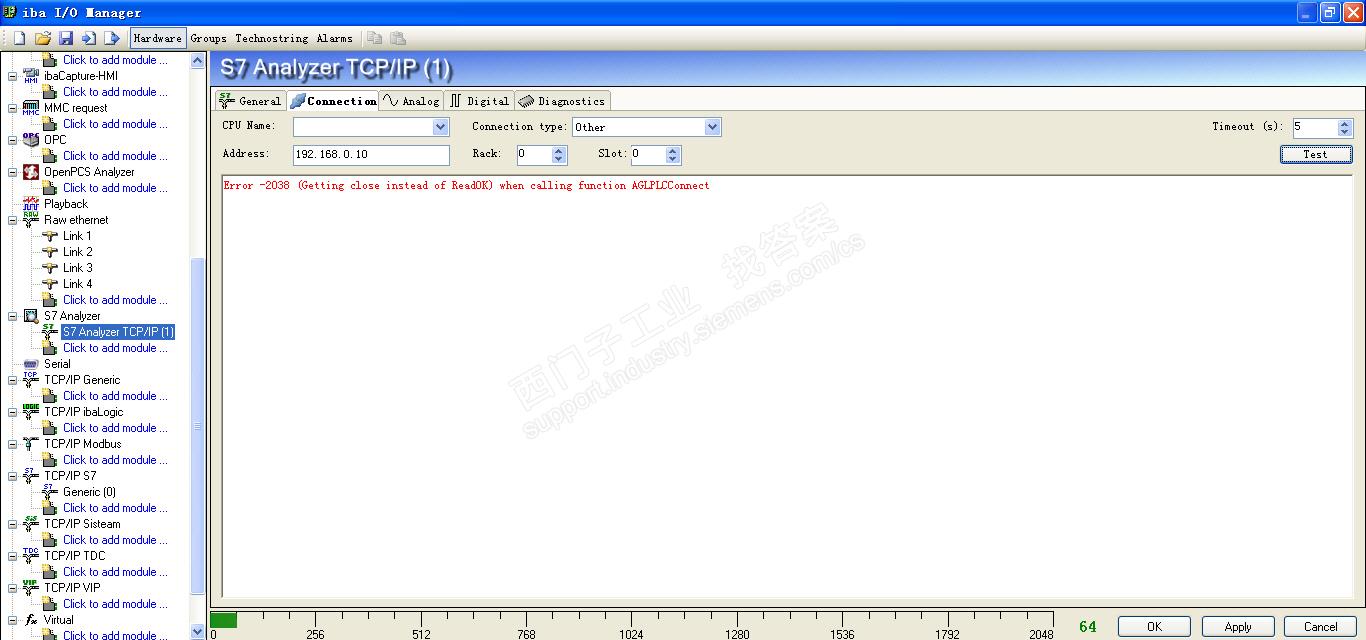Click the ibaCapture-HMI tree icon
Image resolution: width=1366 pixels, height=640 pixels.
tap(31, 76)
